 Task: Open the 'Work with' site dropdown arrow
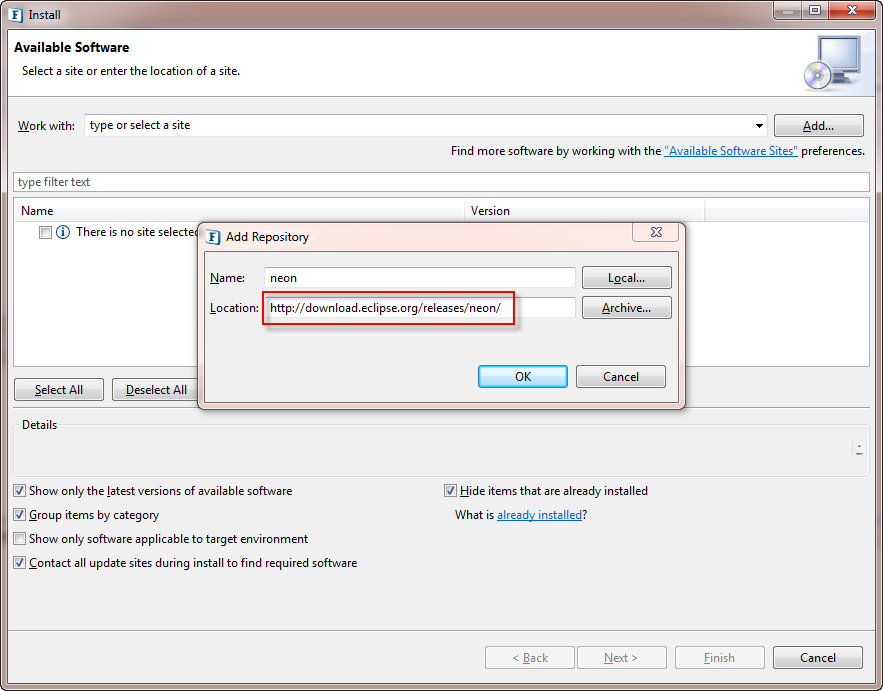coord(759,126)
